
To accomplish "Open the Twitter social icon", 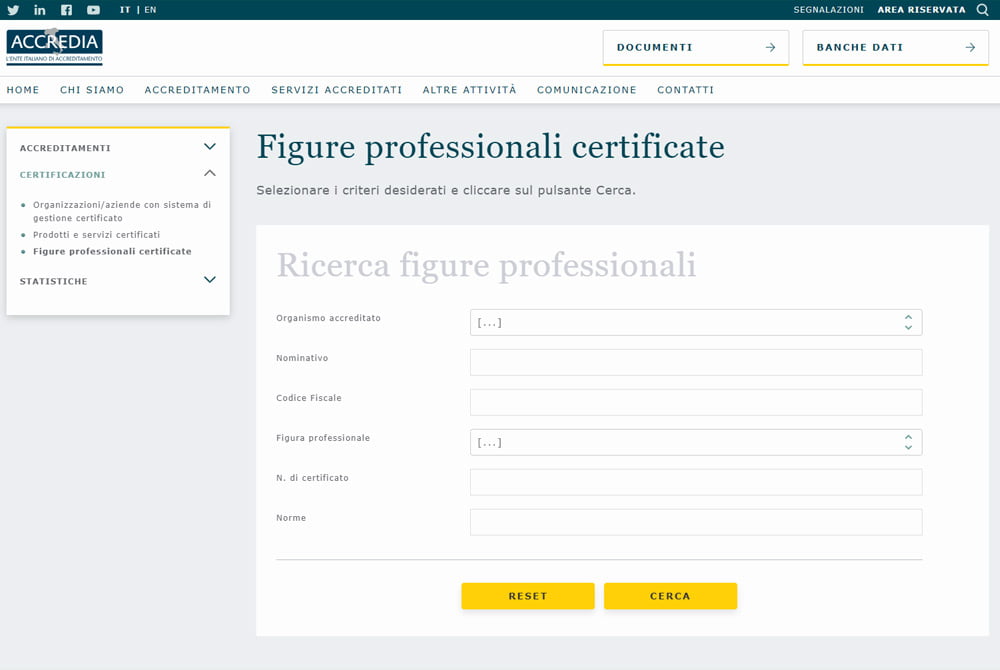I will click(x=13, y=10).
